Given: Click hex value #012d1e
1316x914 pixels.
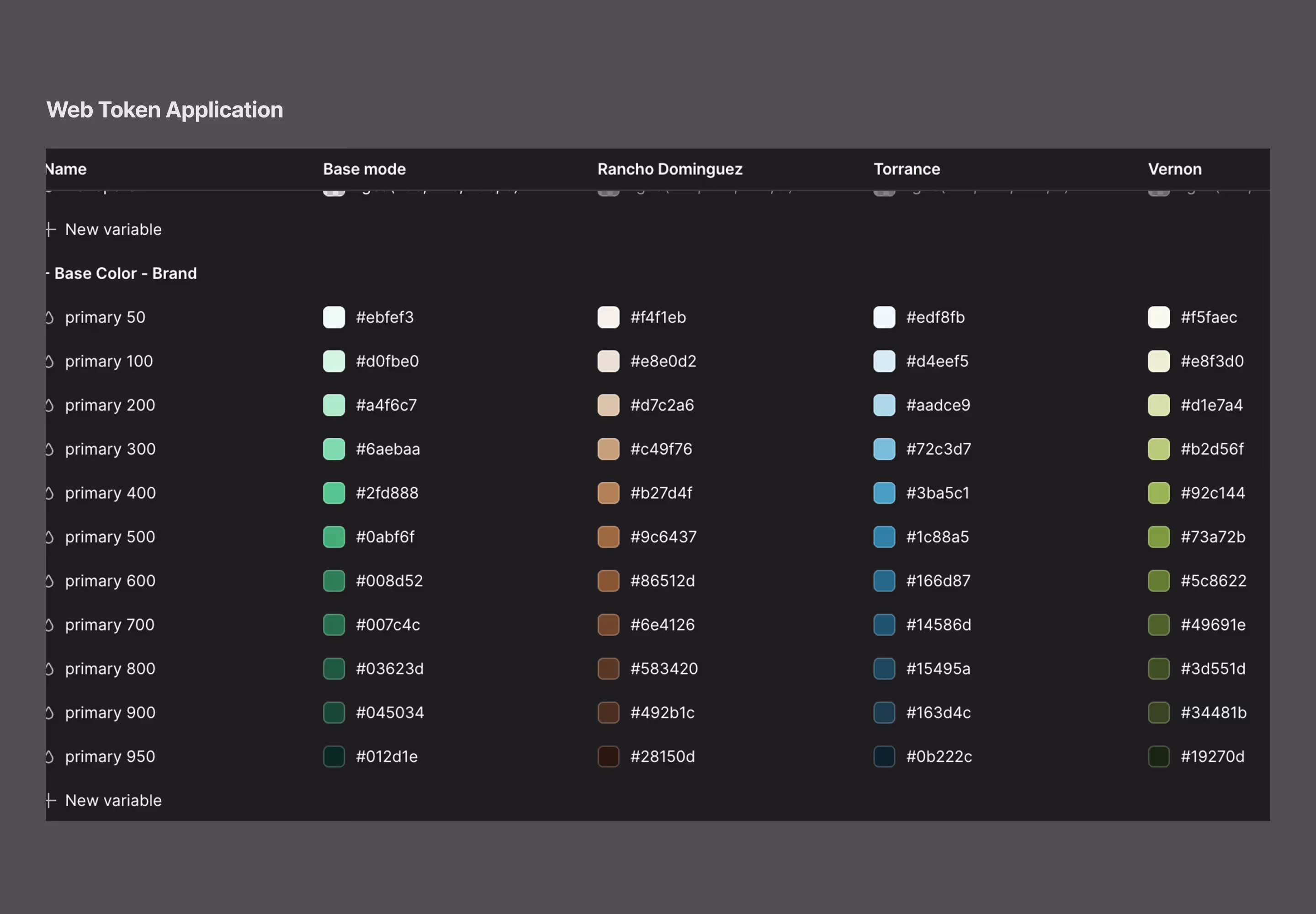Looking at the screenshot, I should tap(387, 756).
